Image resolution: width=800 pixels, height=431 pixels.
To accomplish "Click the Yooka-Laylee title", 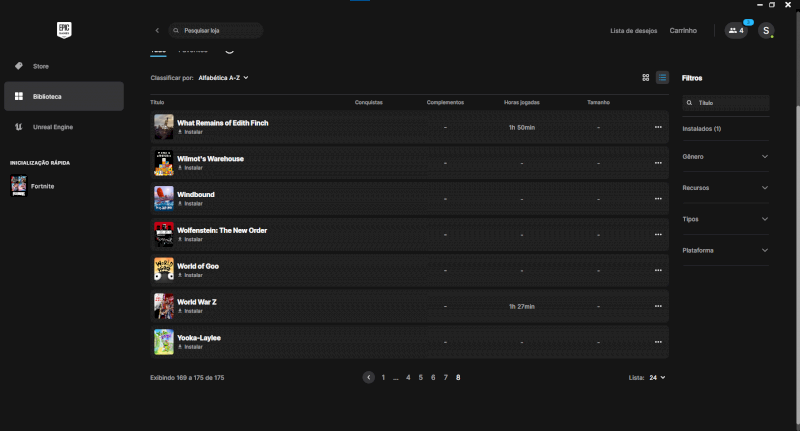I will click(199, 338).
